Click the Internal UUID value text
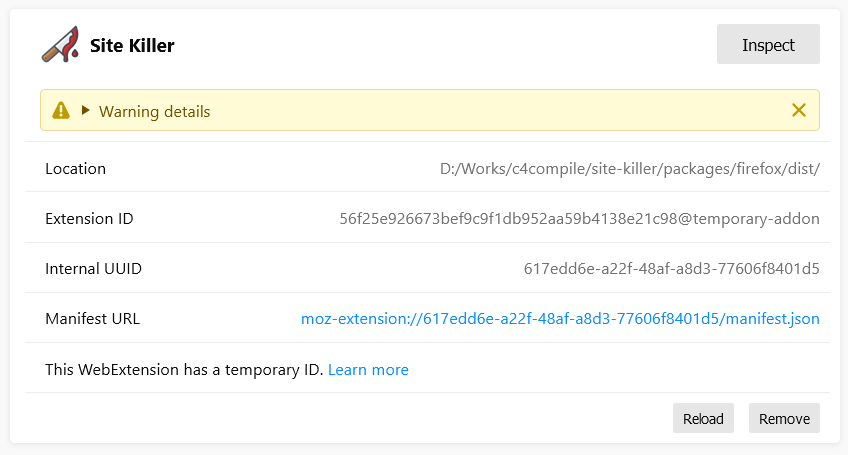 coord(671,269)
